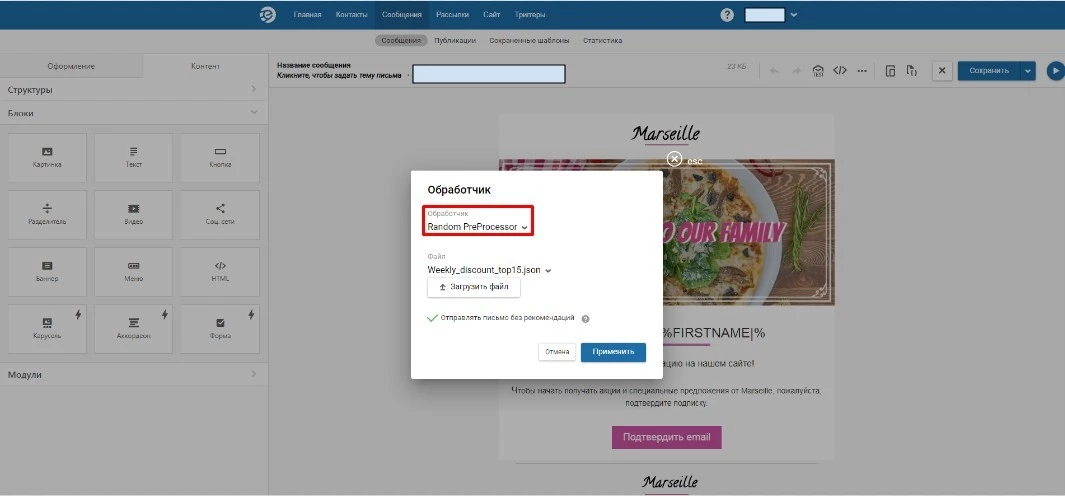Open the Weekly_discount_top15.json file dropdown

click(489, 270)
